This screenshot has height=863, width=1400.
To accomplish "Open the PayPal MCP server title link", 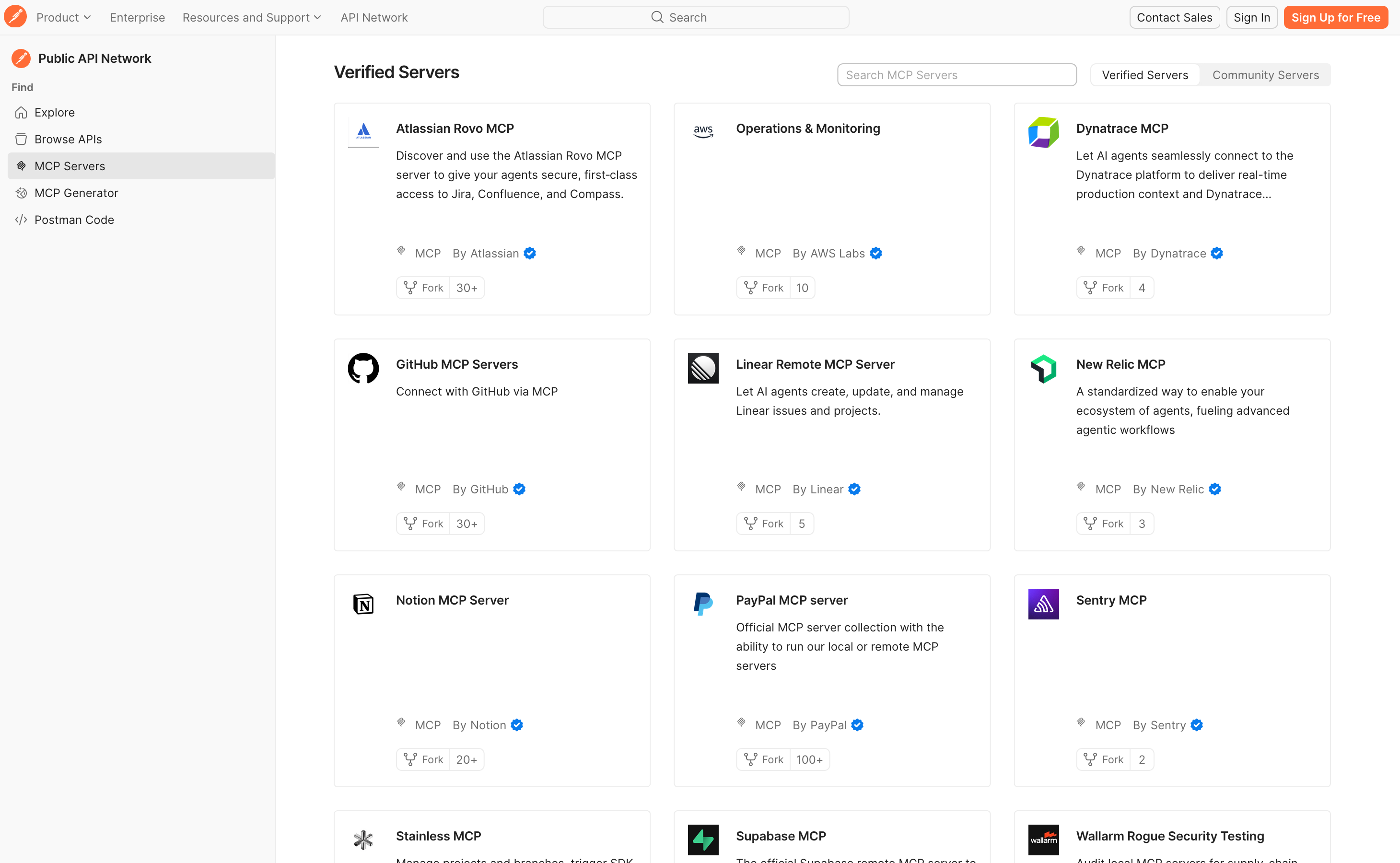I will 792,600.
